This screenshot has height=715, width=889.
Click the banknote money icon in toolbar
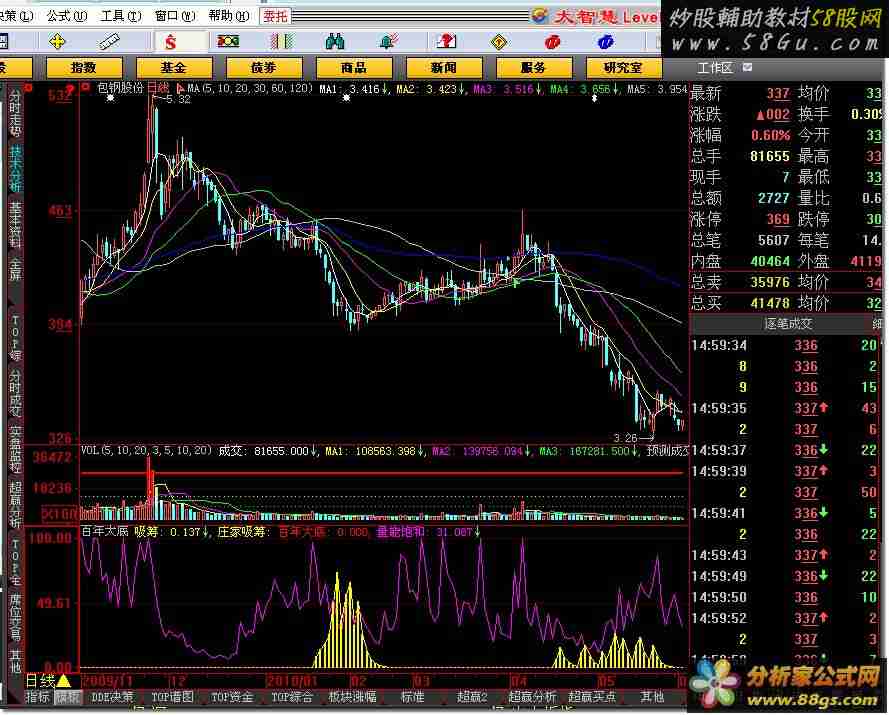tap(228, 41)
